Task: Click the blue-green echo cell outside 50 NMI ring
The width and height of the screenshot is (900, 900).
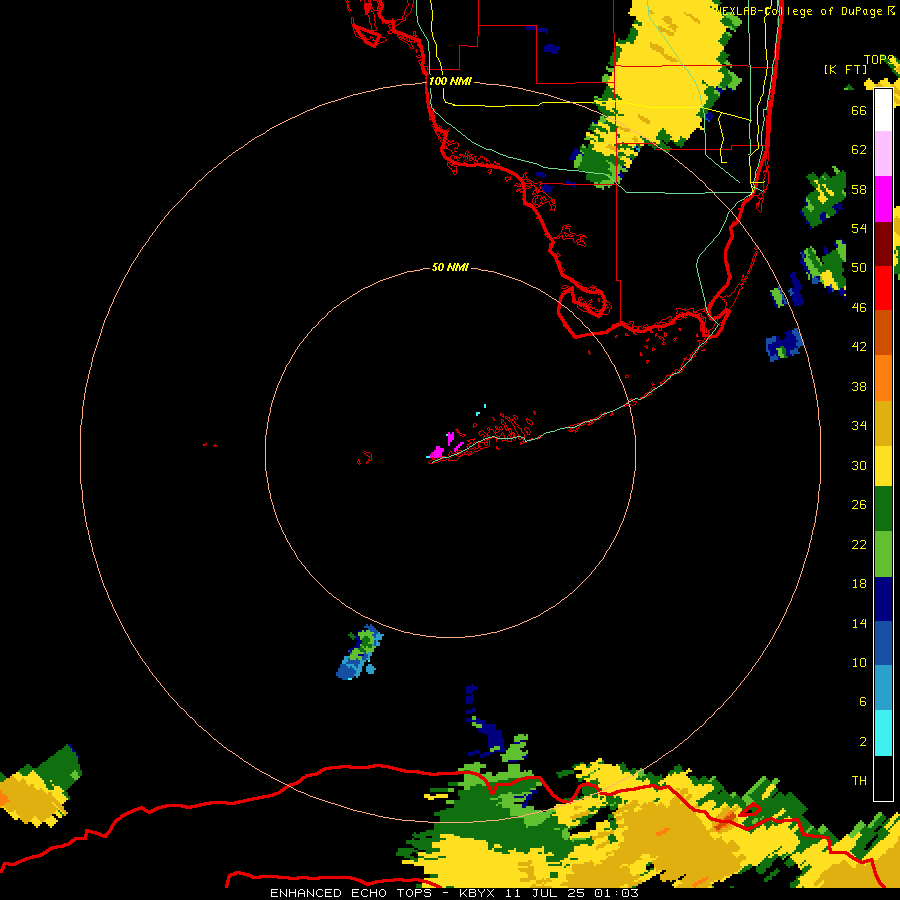Action: point(359,653)
